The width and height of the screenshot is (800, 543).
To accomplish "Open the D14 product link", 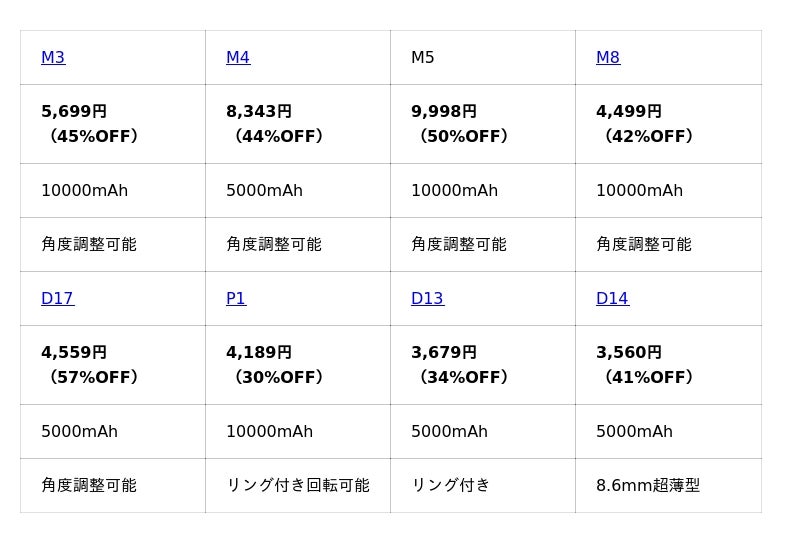I will coord(612,299).
